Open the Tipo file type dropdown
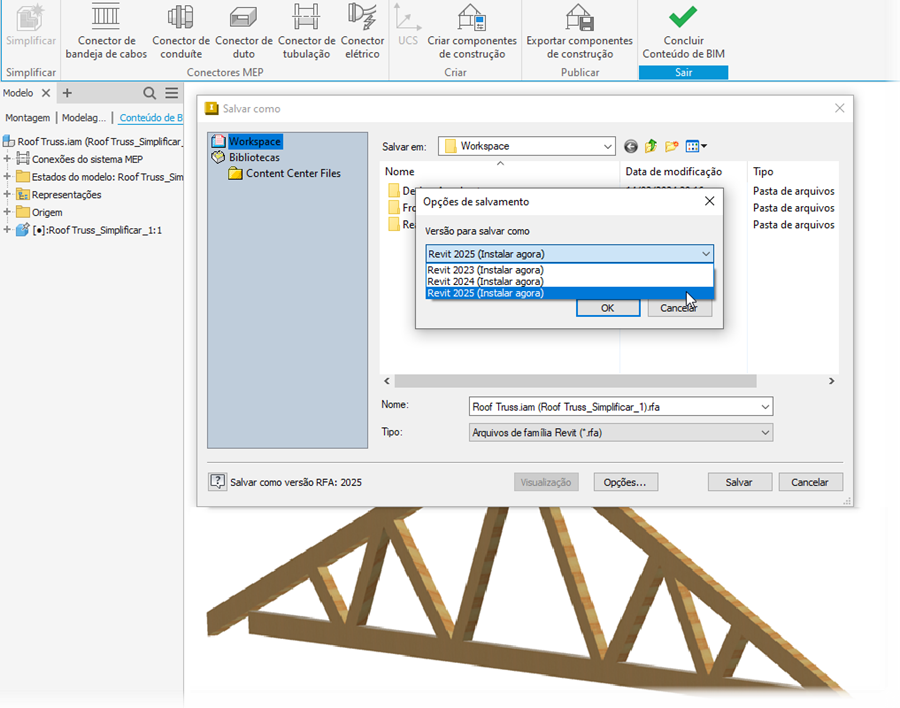The image size is (900, 708). coord(765,432)
